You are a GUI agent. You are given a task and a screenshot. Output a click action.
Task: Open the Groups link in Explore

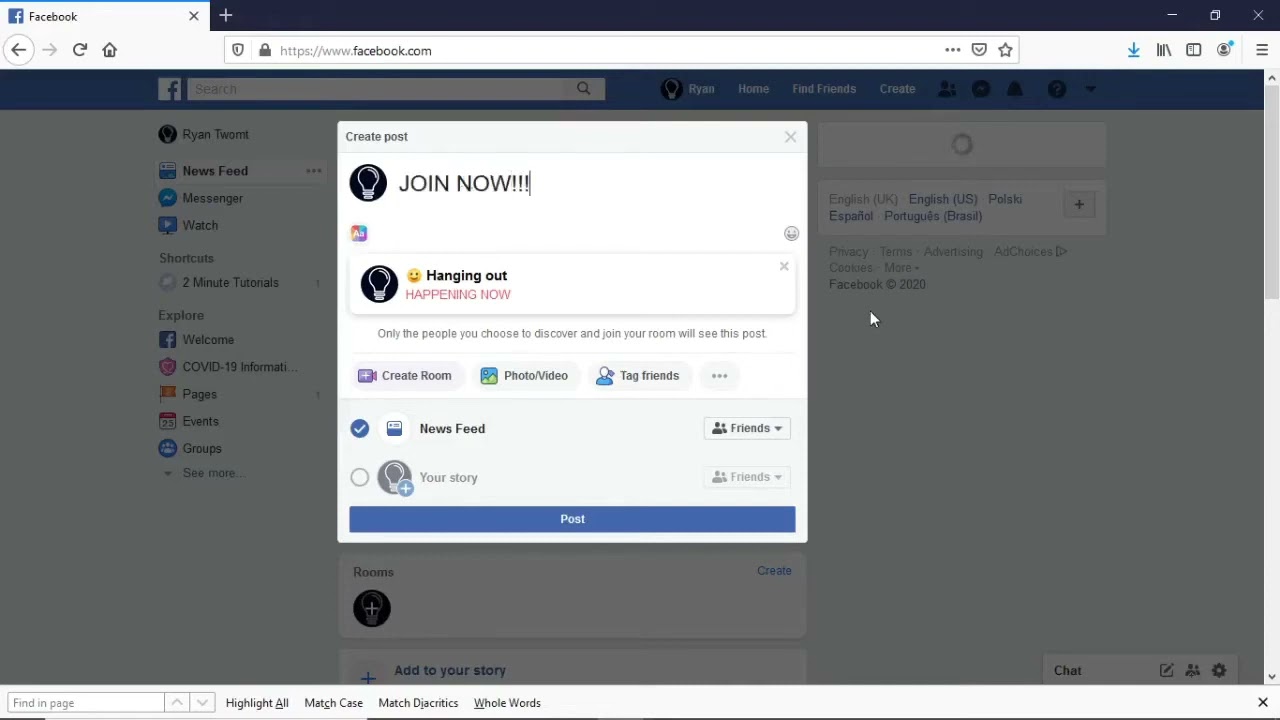(x=201, y=449)
